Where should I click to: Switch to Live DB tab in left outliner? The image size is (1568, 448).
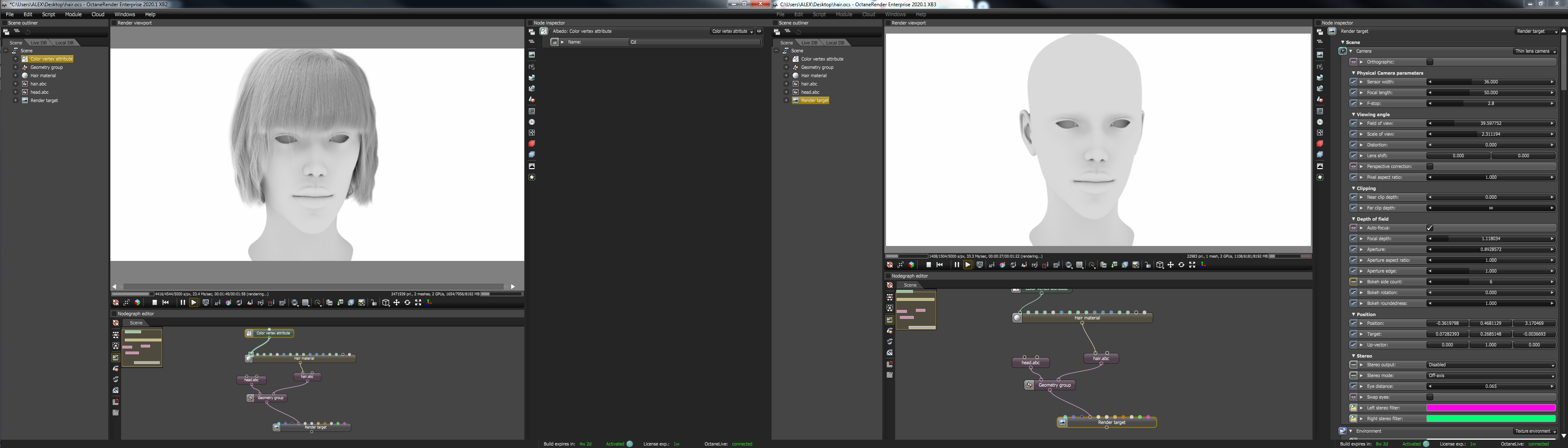[x=38, y=43]
